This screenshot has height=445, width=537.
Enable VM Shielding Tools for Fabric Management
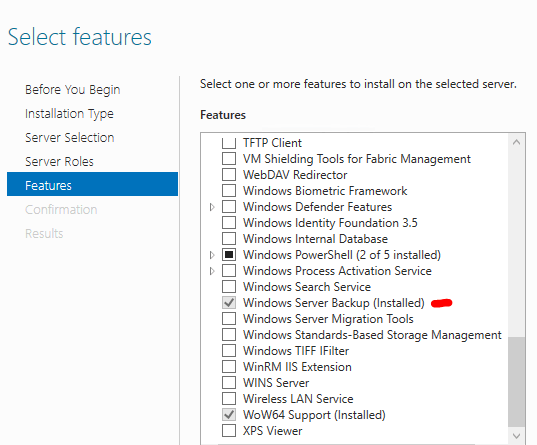tap(229, 159)
